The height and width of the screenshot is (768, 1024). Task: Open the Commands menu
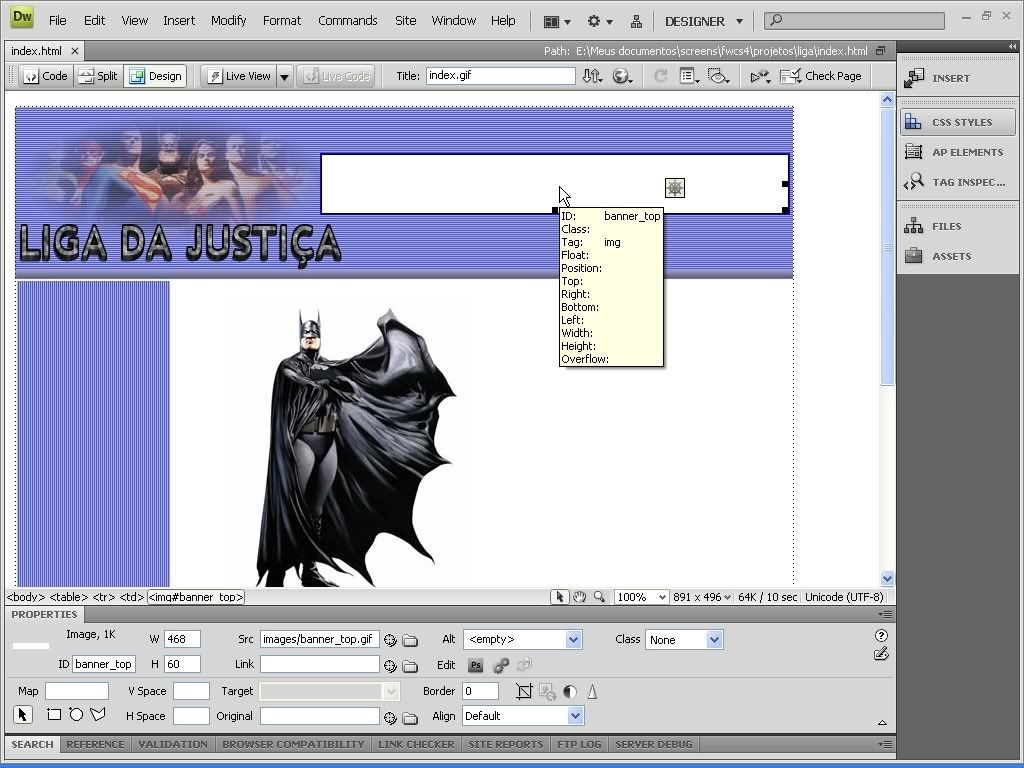pyautogui.click(x=347, y=21)
